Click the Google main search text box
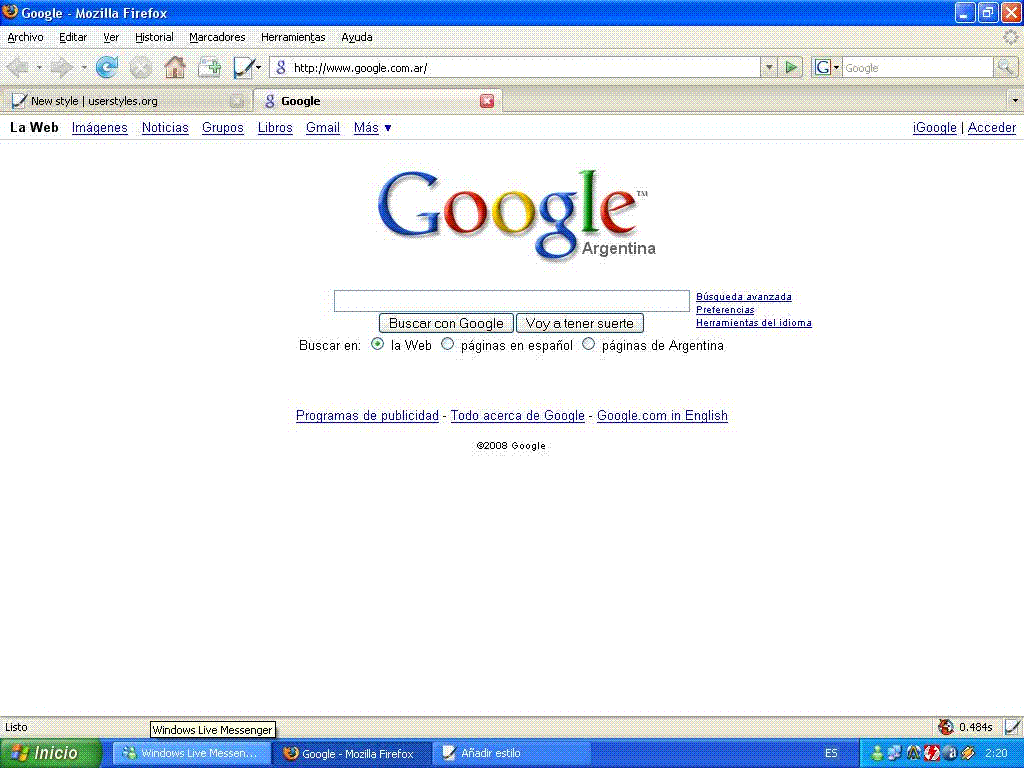The image size is (1024, 768). point(511,301)
